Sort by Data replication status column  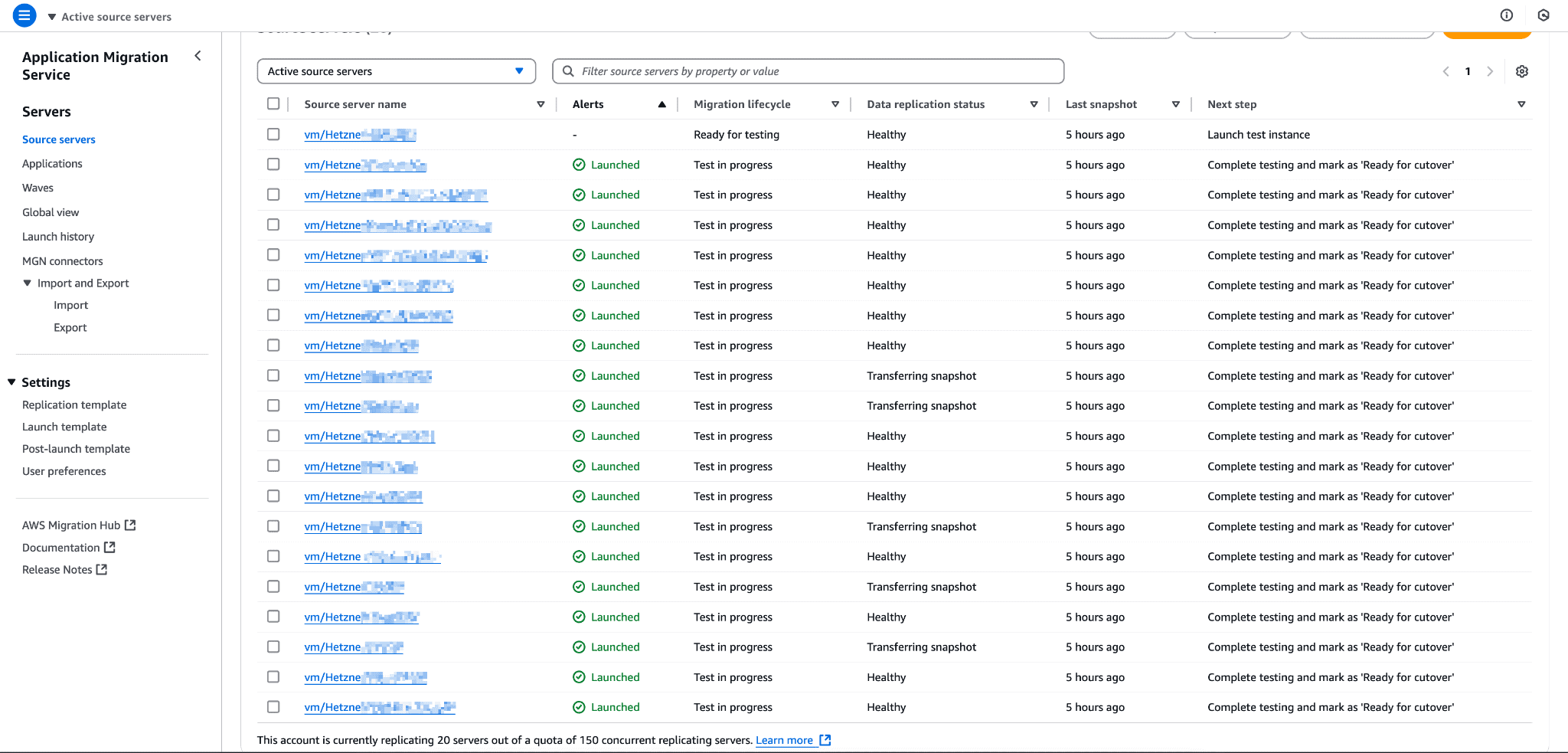coord(1034,104)
